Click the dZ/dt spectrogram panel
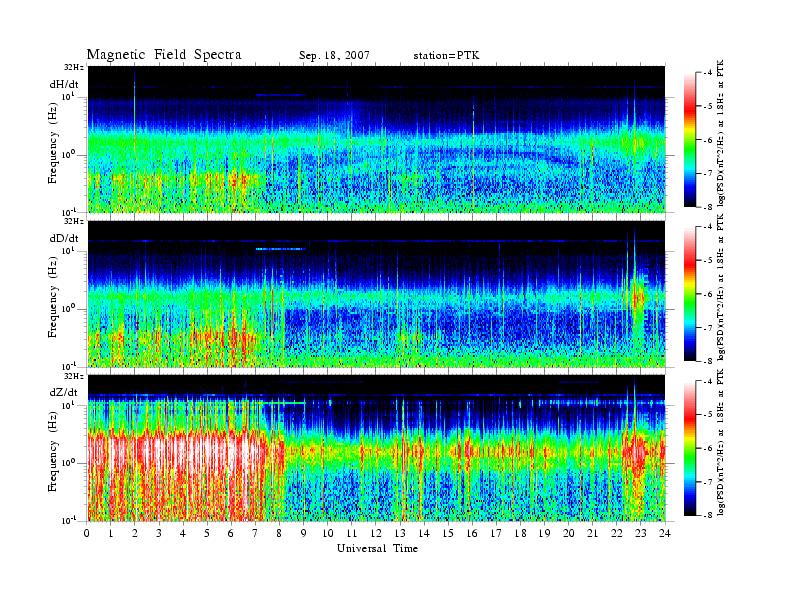 coord(377,448)
